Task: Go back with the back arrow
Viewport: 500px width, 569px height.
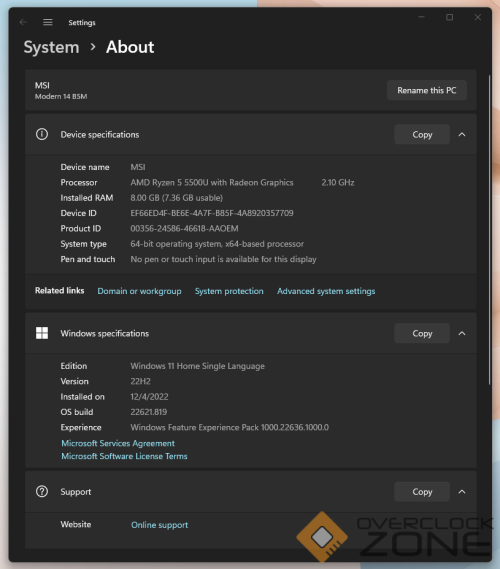Action: pyautogui.click(x=23, y=22)
